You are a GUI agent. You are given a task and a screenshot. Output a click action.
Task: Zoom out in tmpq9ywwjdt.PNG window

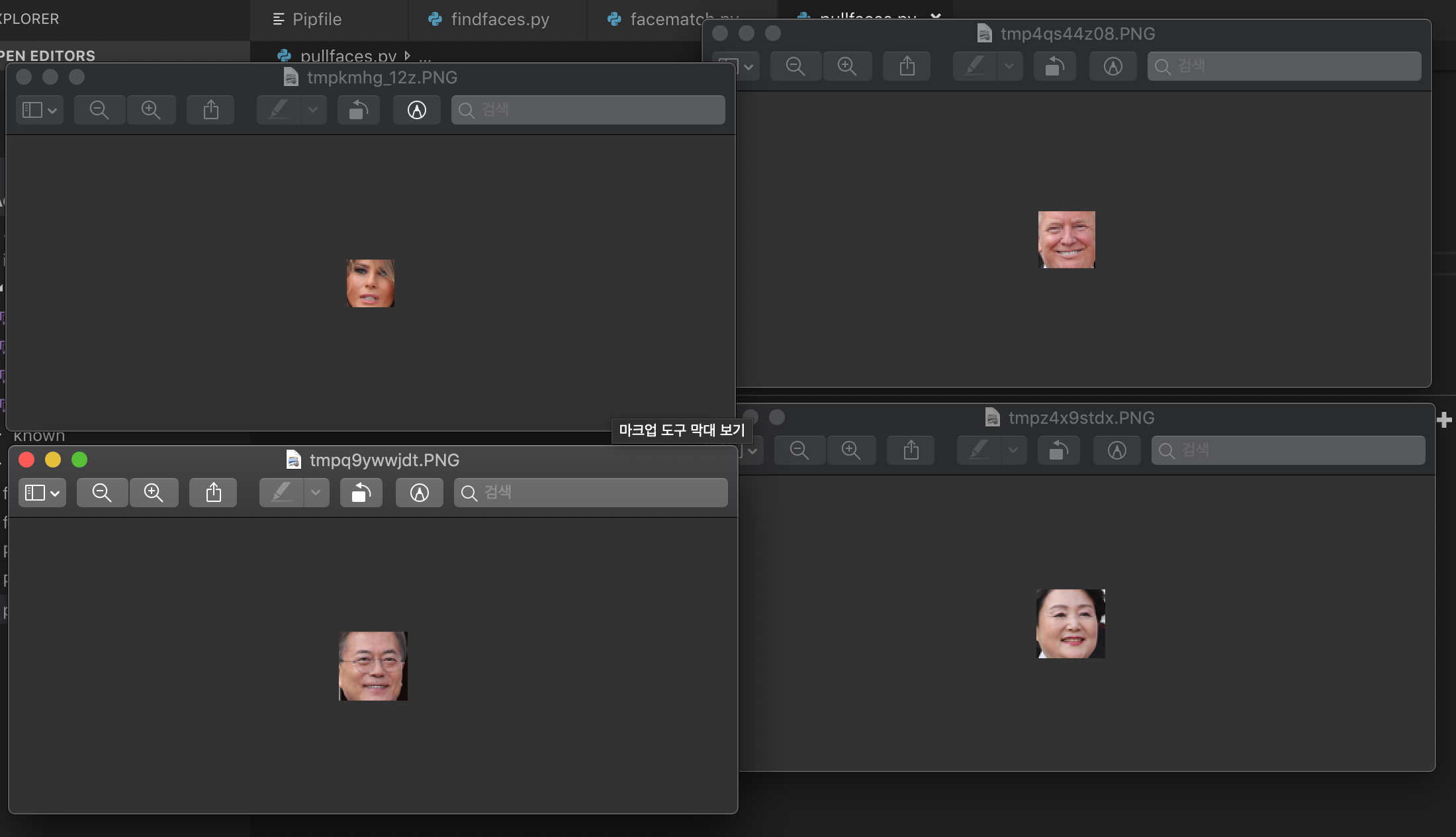102,493
